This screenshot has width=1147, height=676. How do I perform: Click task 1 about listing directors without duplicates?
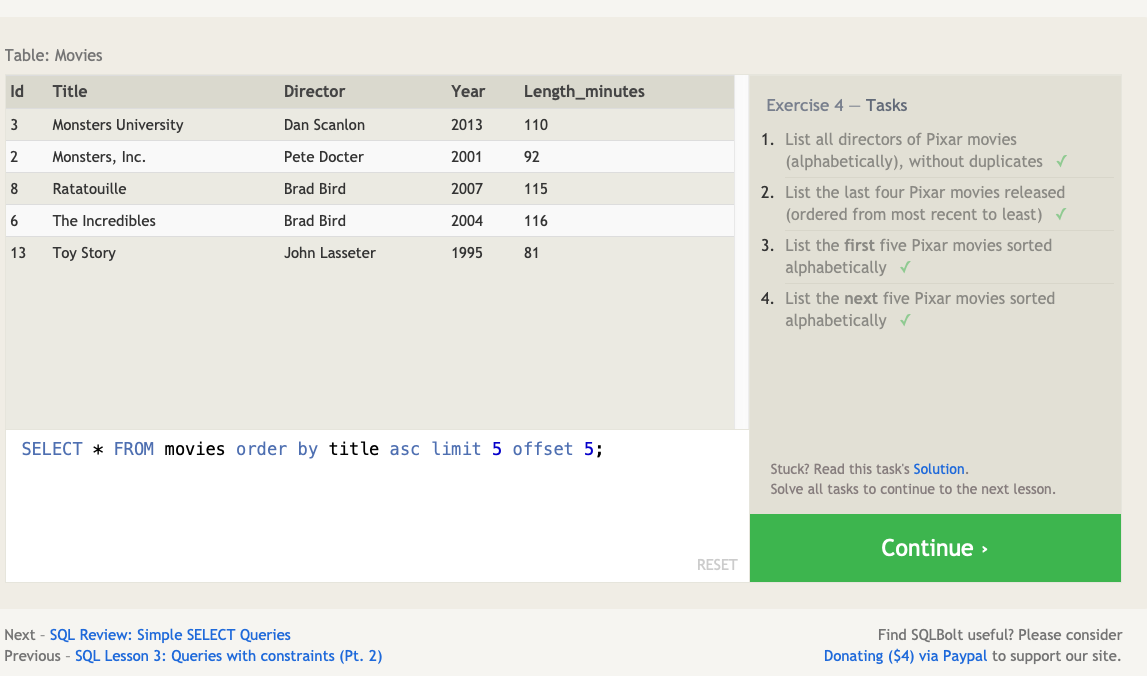(914, 151)
